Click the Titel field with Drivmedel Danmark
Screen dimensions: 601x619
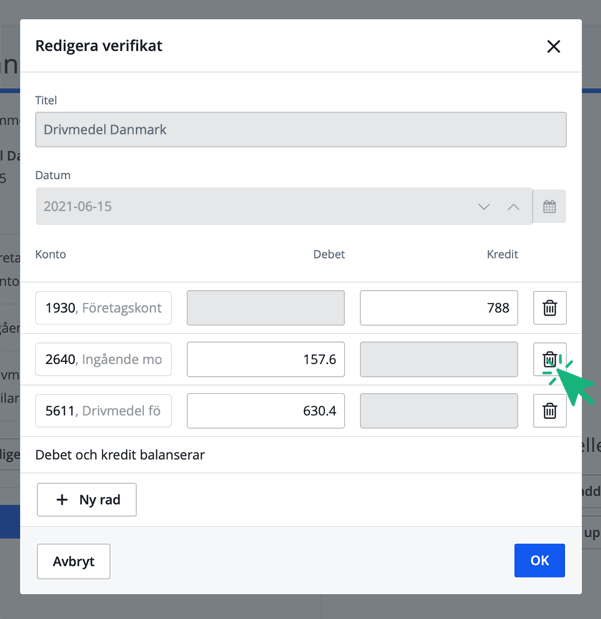[x=300, y=130]
